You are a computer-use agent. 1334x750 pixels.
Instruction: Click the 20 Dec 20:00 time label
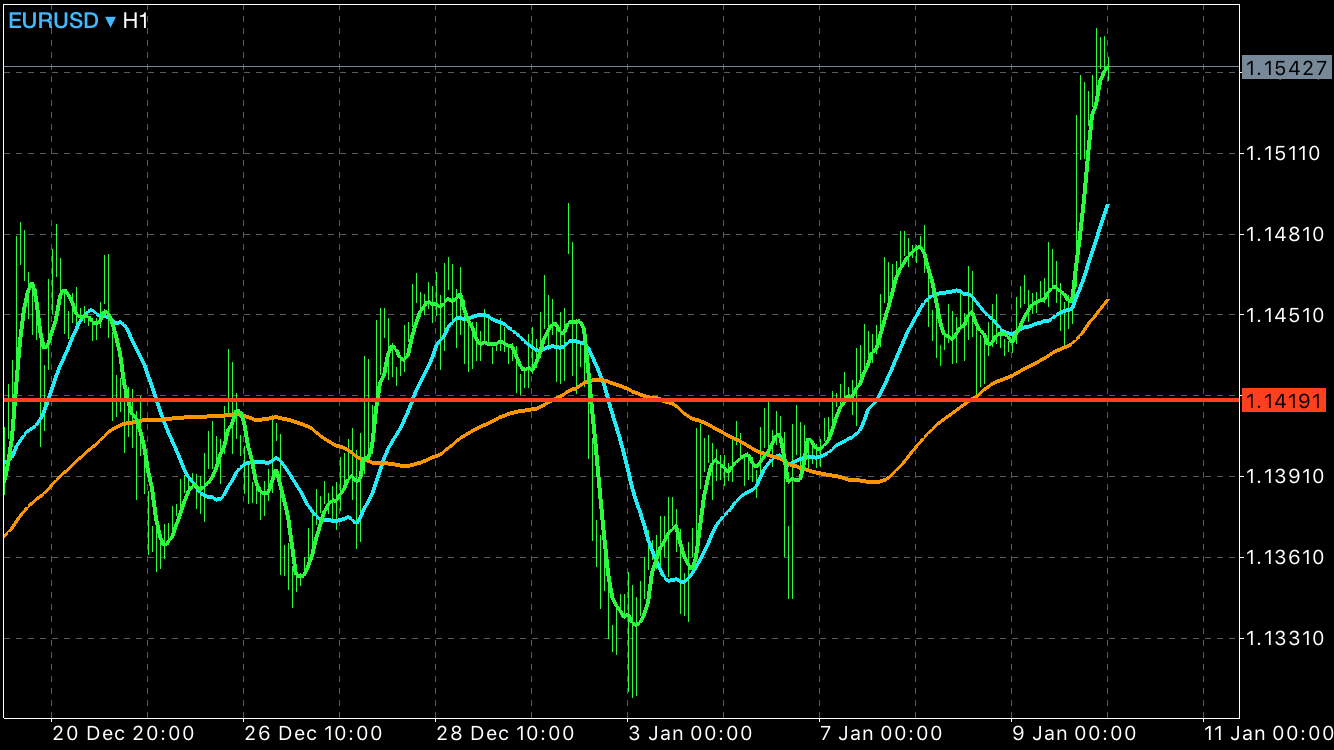tap(123, 734)
